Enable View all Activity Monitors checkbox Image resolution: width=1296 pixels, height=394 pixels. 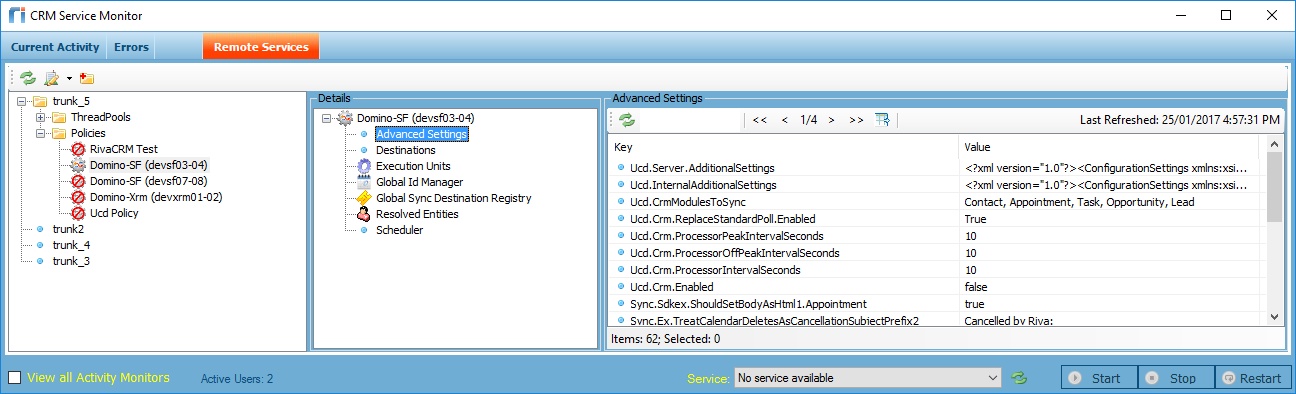(14, 378)
